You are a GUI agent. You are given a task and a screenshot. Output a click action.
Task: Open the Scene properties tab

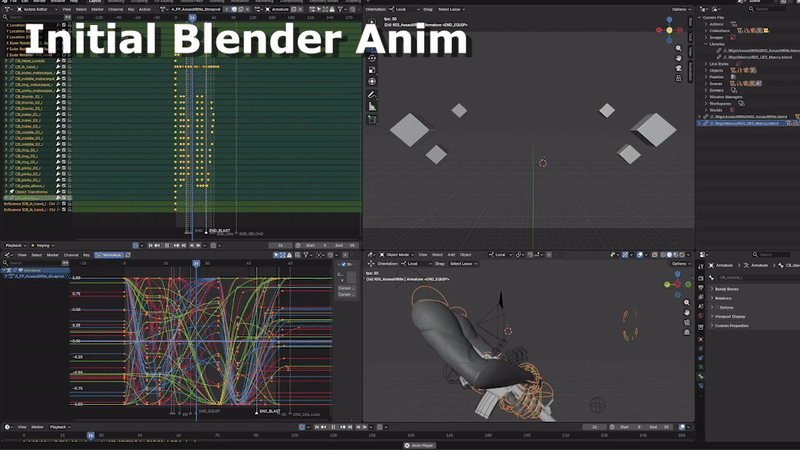[701, 307]
